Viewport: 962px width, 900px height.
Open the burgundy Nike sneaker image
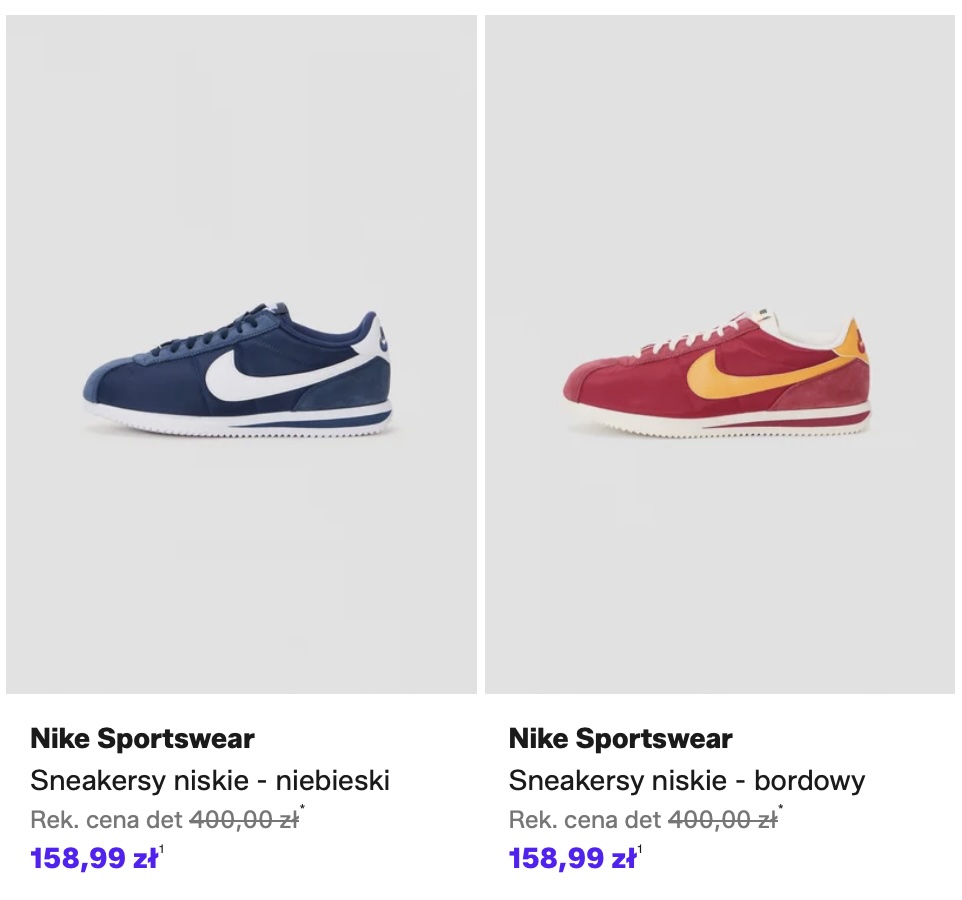[x=719, y=354]
